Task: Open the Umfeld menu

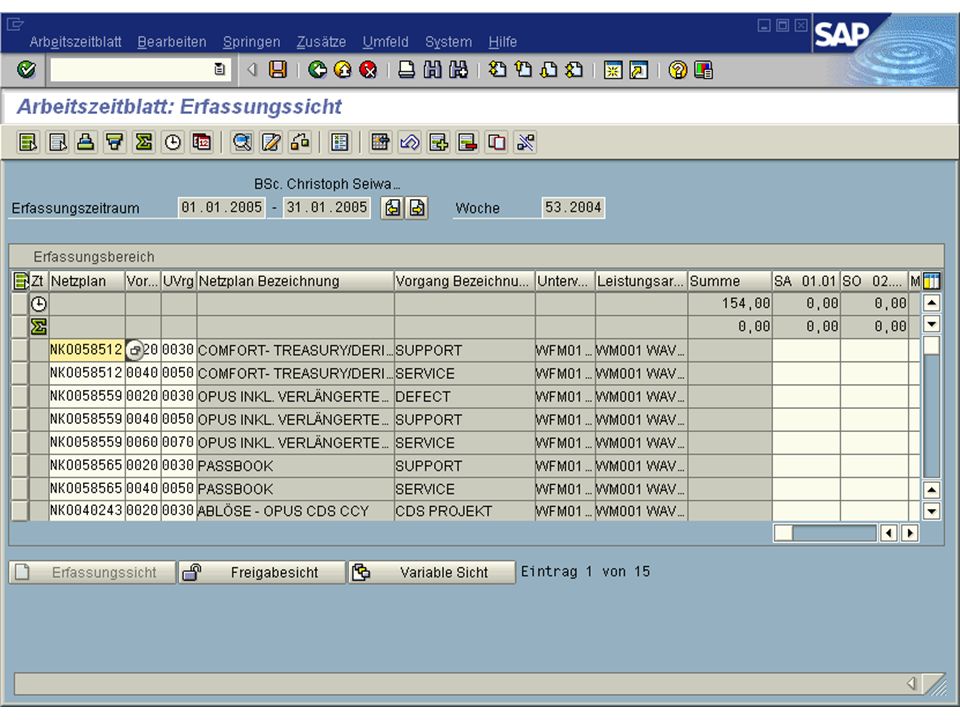Action: click(x=385, y=42)
